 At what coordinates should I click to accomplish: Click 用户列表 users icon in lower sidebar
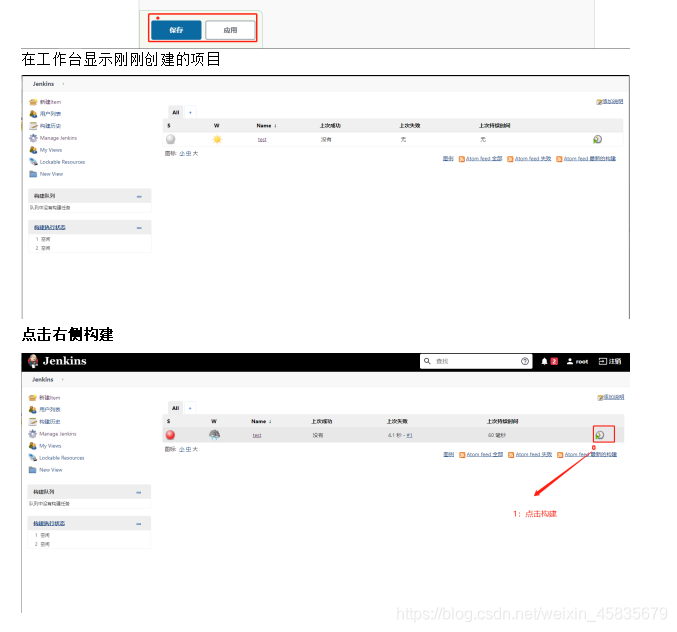(x=32, y=409)
